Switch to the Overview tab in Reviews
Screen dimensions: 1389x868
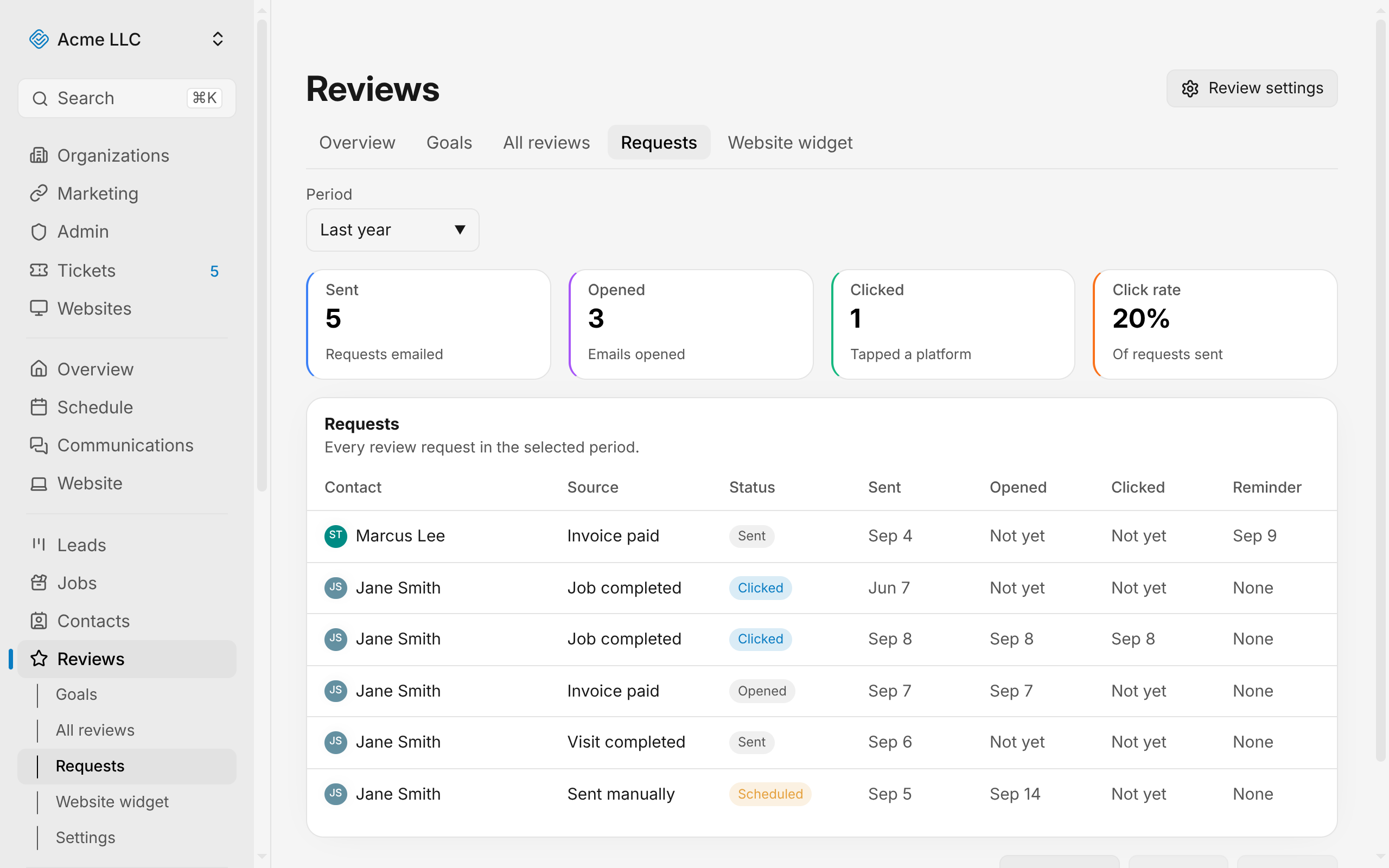[357, 142]
